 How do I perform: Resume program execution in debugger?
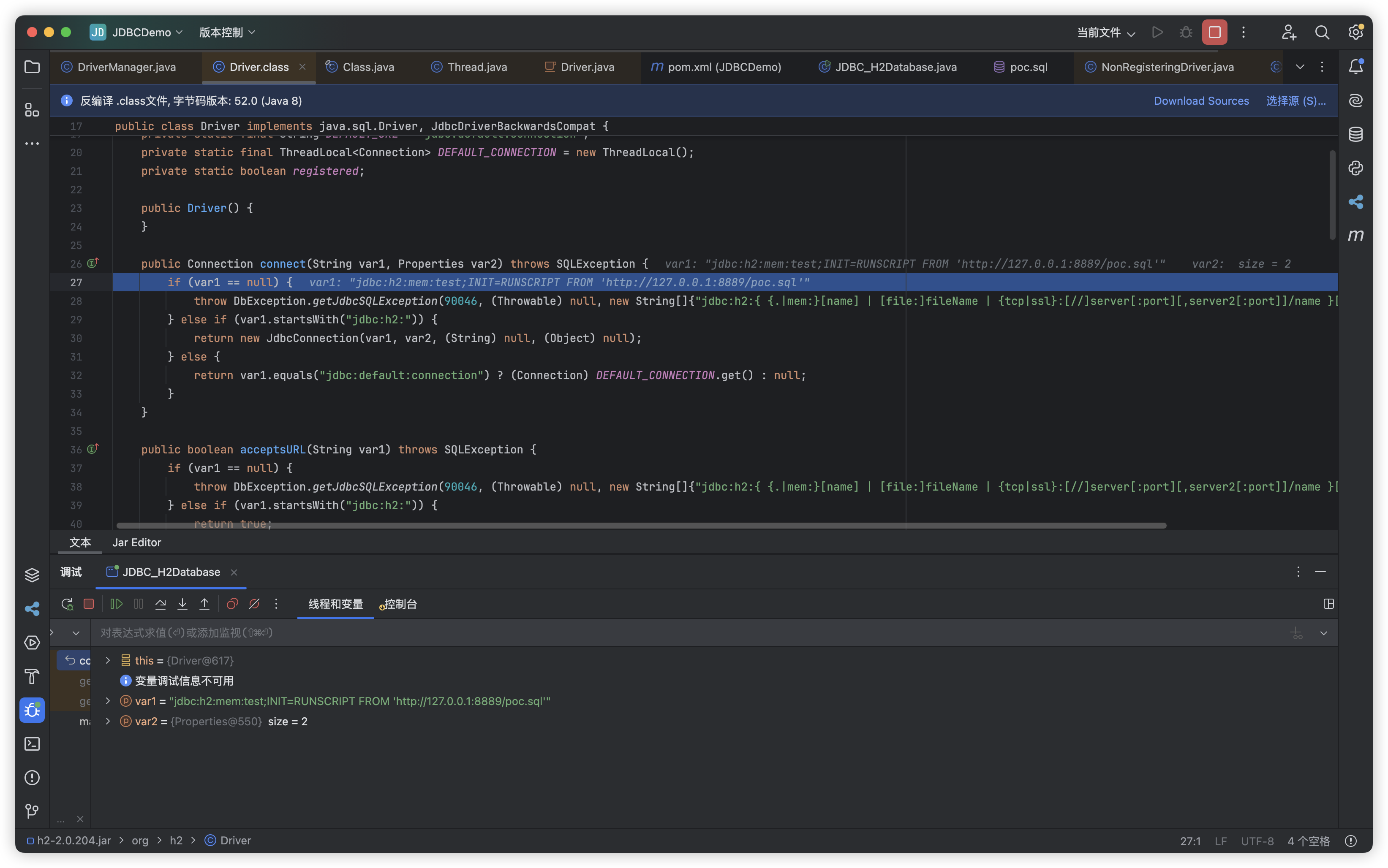pos(117,604)
